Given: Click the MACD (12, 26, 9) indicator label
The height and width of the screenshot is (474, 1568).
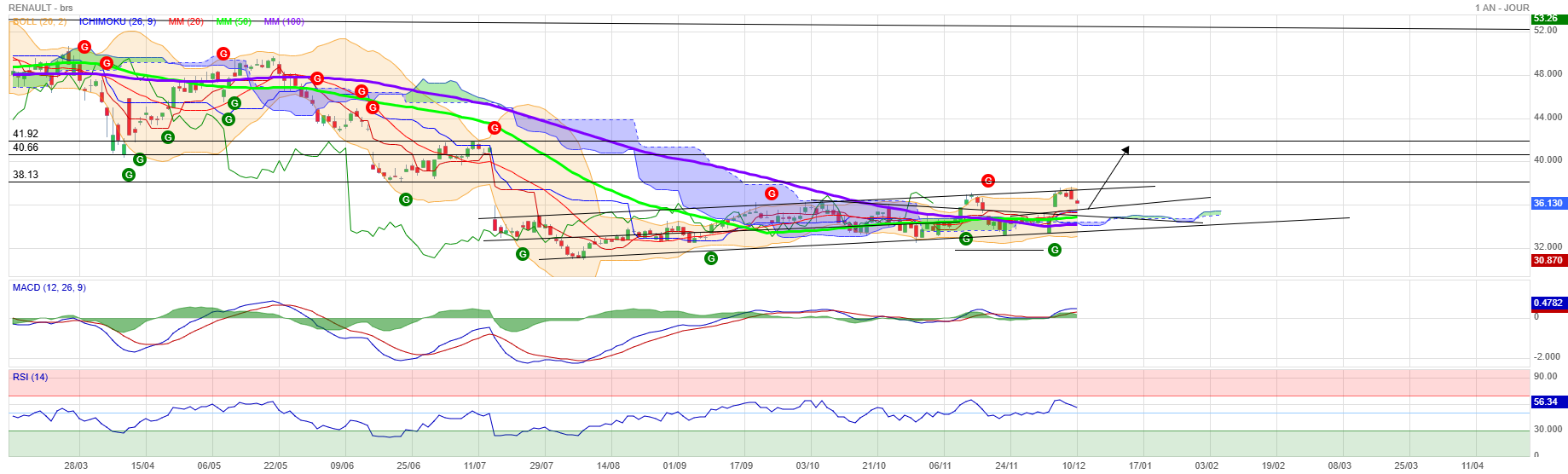Looking at the screenshot, I should [x=49, y=287].
